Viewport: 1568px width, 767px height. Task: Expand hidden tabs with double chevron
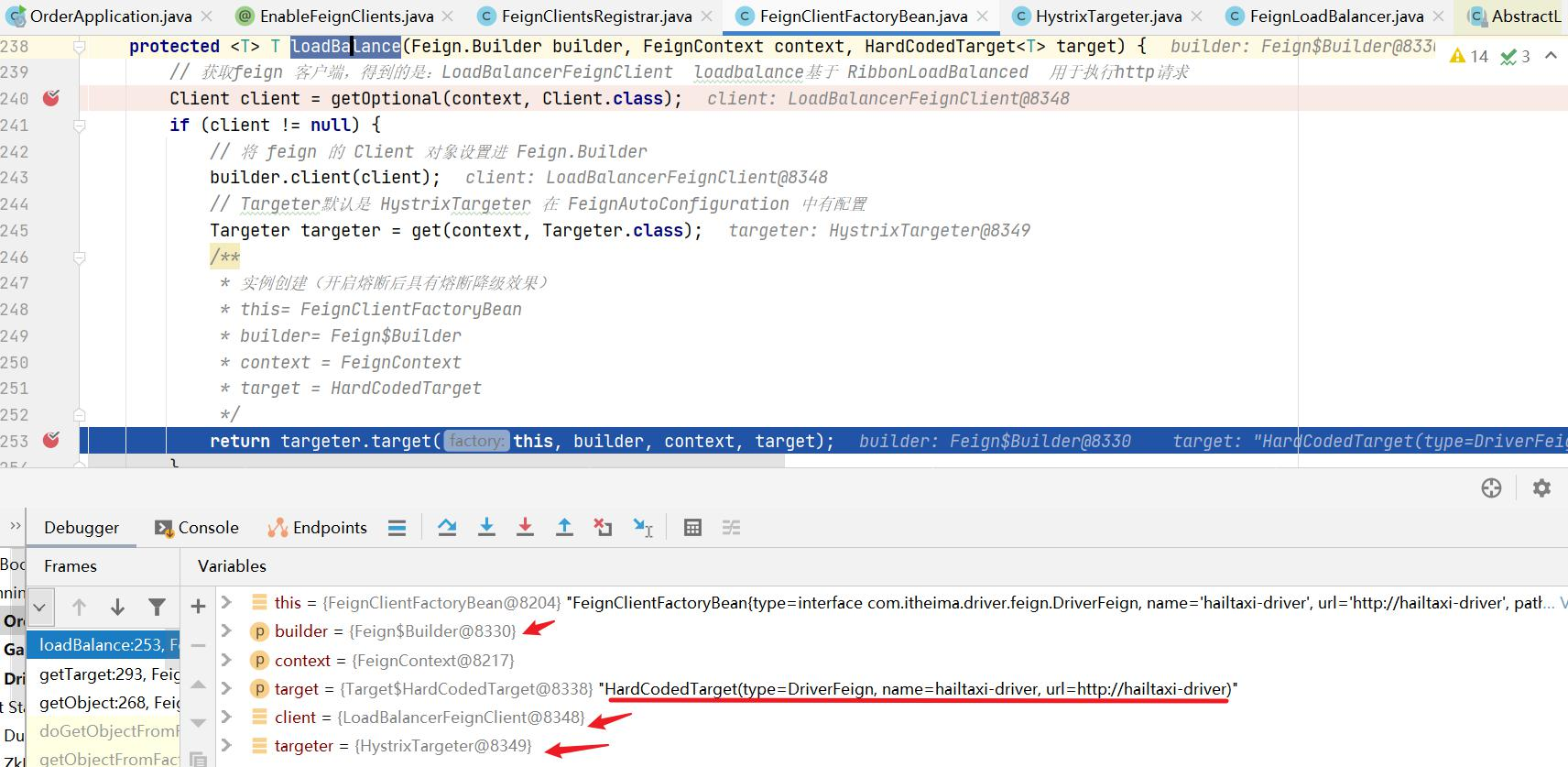15,526
